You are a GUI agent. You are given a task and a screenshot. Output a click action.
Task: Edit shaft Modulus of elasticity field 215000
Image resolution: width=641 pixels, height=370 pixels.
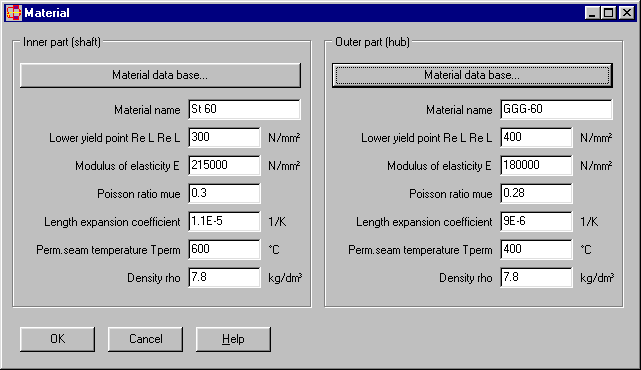(224, 165)
